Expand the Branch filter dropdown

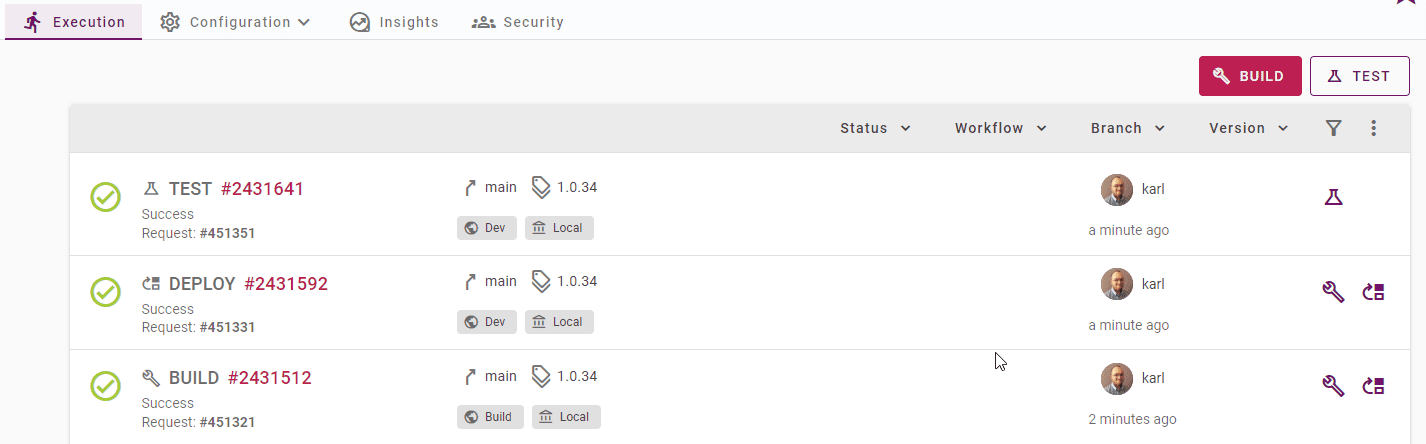tap(1128, 128)
